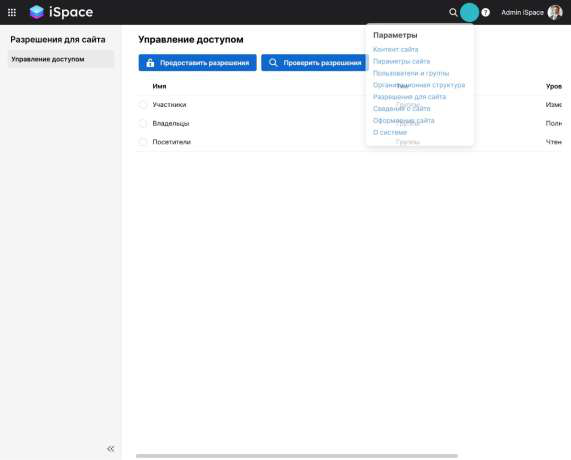Select the Посетители row radio button
The width and height of the screenshot is (571, 460).
tap(143, 142)
